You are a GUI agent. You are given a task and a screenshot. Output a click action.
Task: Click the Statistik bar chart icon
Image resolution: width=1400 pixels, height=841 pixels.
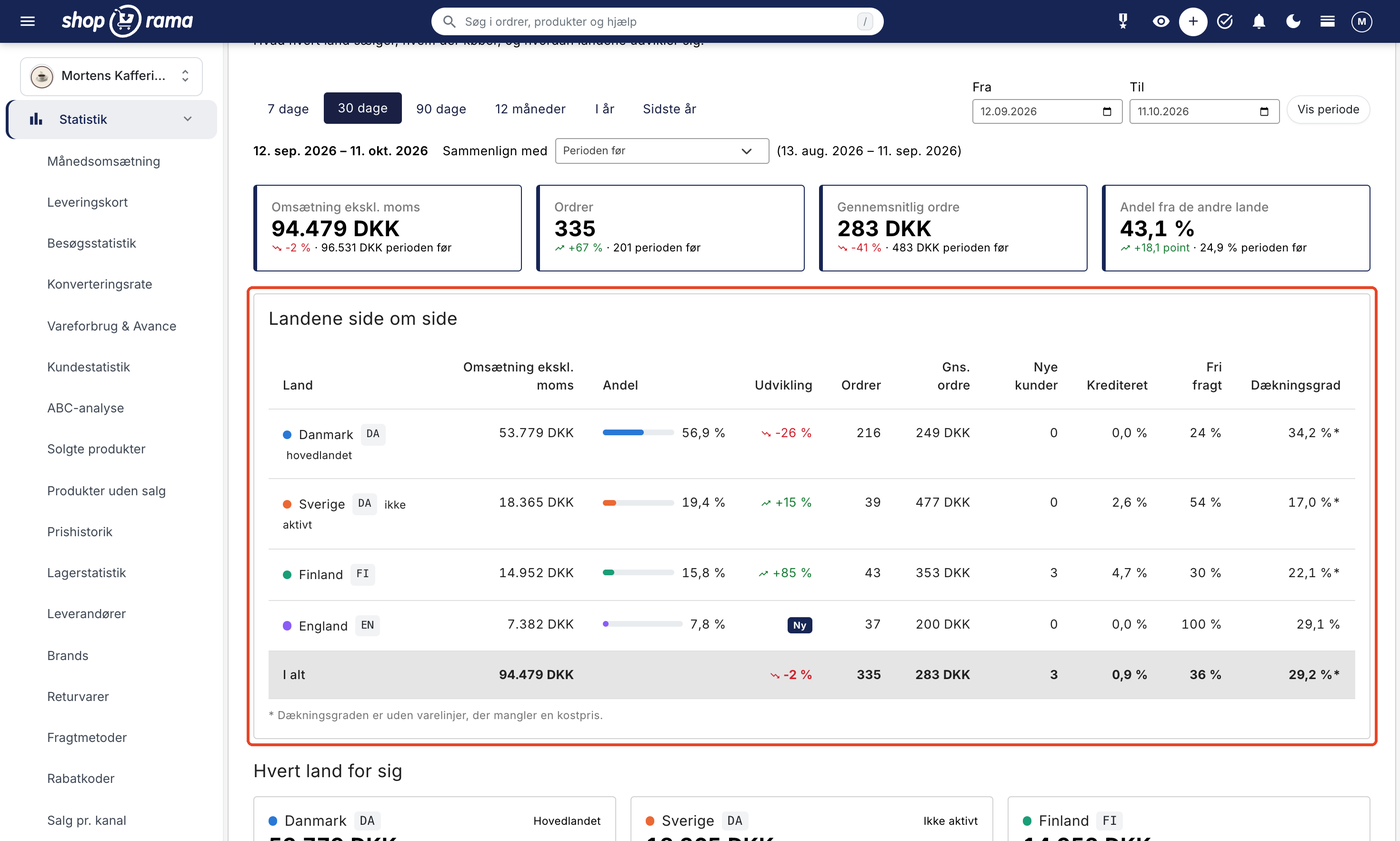(x=36, y=119)
